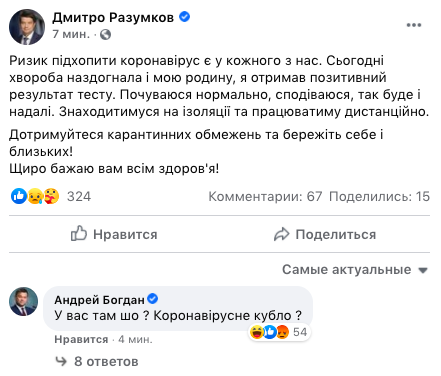Open Дмитро Разумков profile name link

[x=113, y=17]
